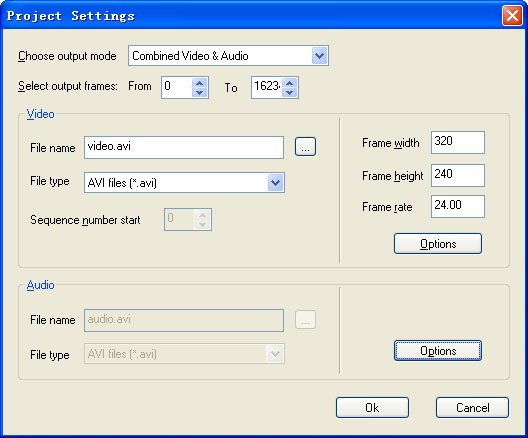
Task: Click the To frames input field
Action: click(266, 88)
